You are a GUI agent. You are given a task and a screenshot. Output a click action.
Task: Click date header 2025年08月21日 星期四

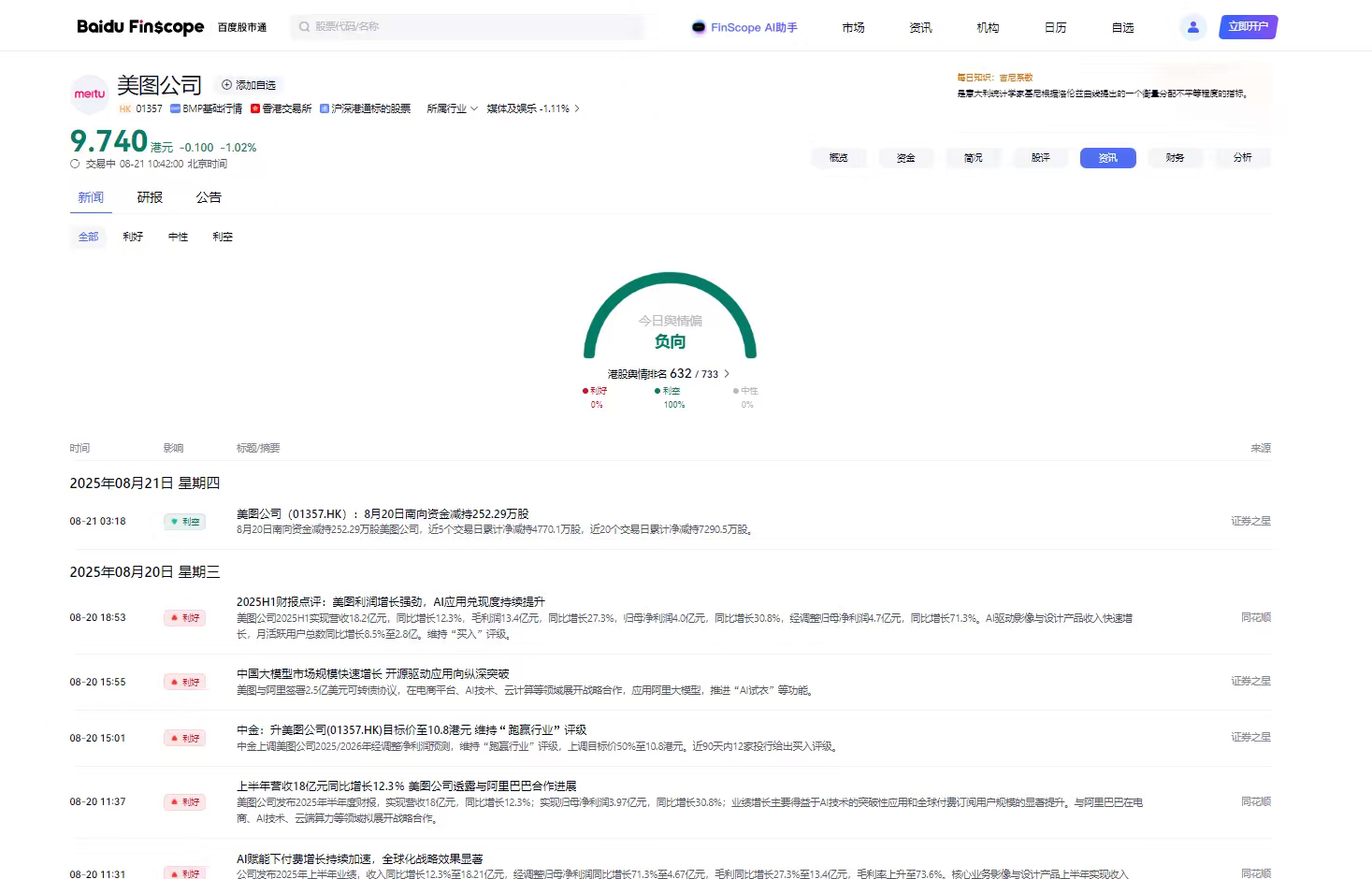click(x=145, y=483)
